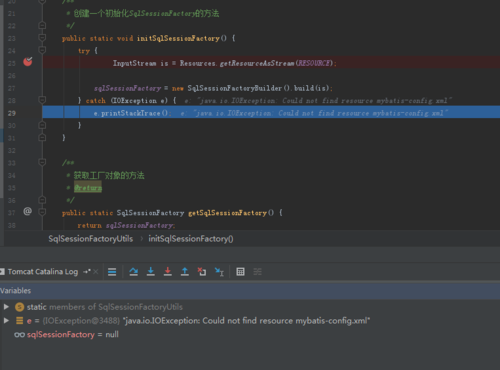This screenshot has height=370, width=500.
Task: Close the Tomcat Catalina Log tab
Action: [96, 272]
